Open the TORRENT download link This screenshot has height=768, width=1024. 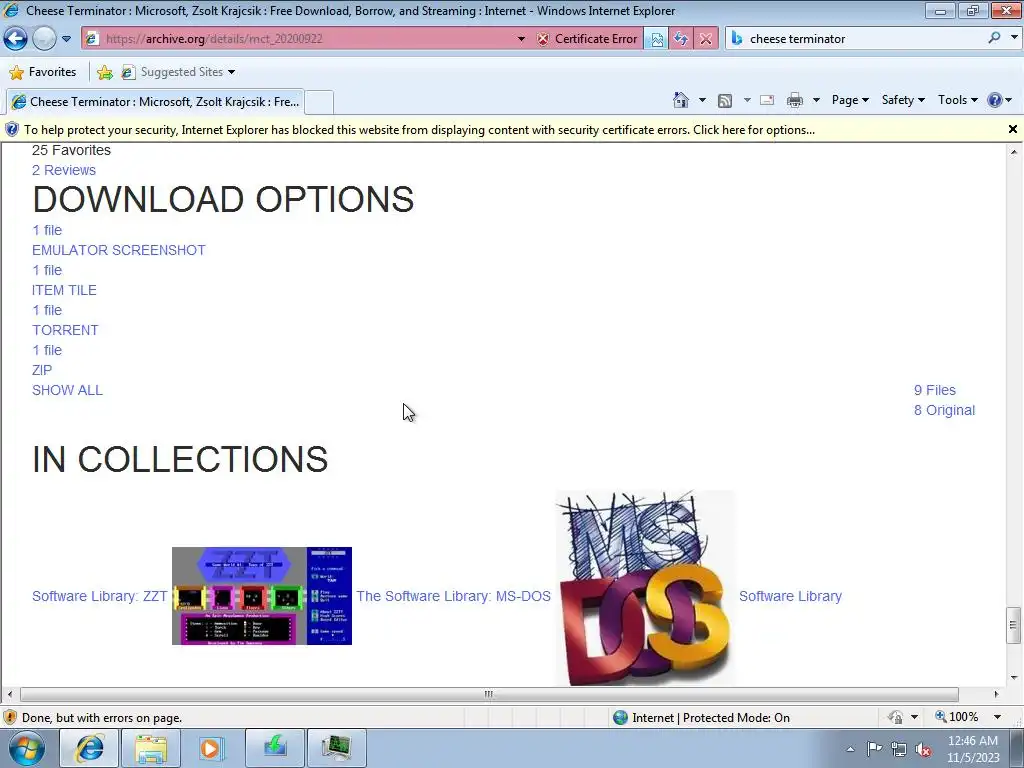pos(65,330)
